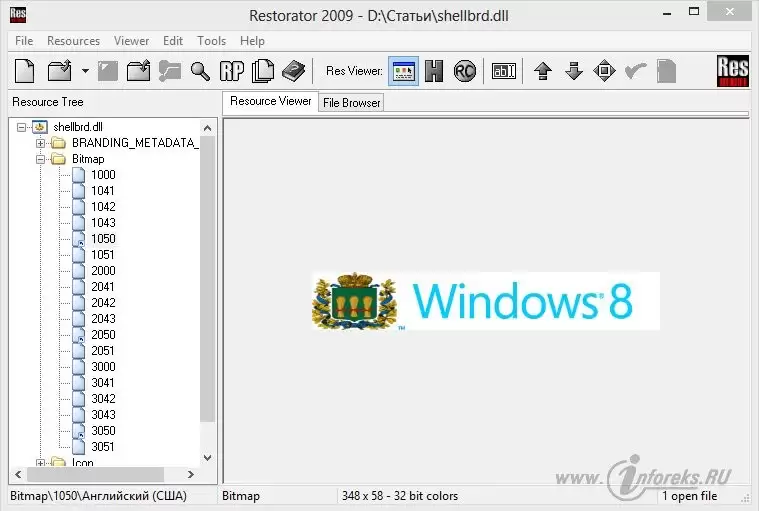This screenshot has width=759, height=511.
Task: Switch to RC script view mode
Action: coord(464,71)
